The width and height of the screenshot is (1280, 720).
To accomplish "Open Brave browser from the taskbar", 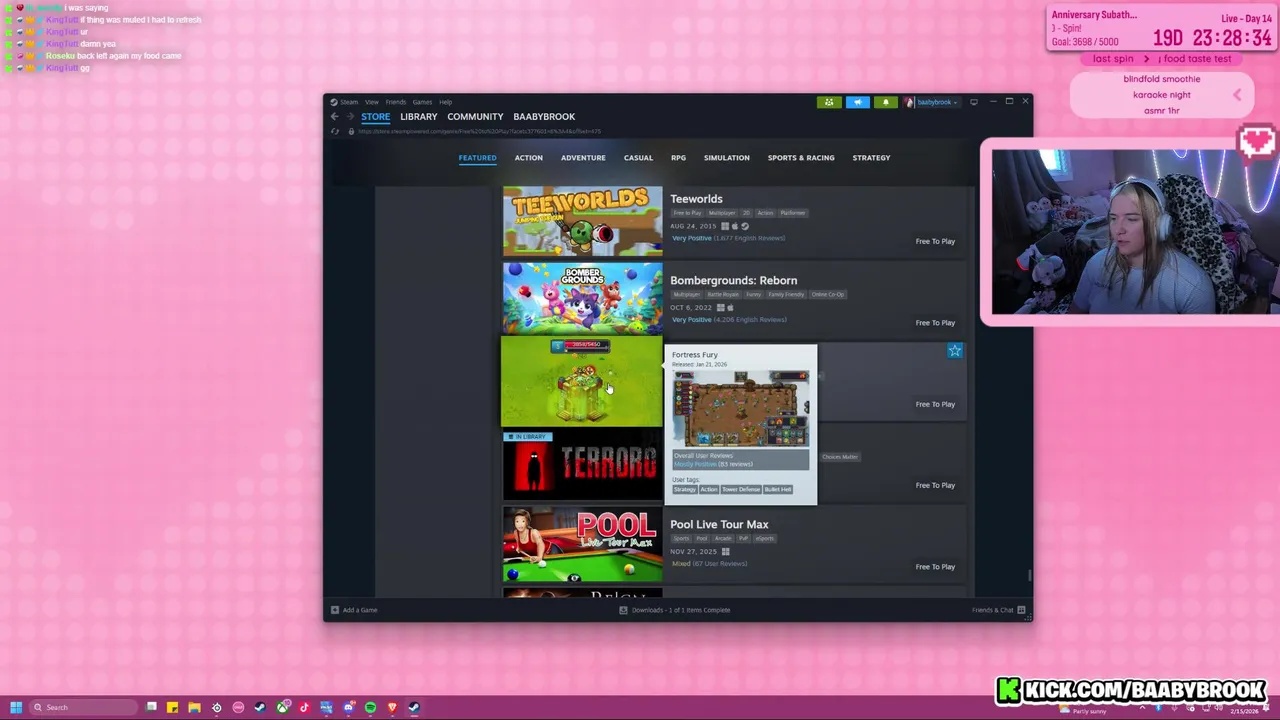I will tap(392, 707).
